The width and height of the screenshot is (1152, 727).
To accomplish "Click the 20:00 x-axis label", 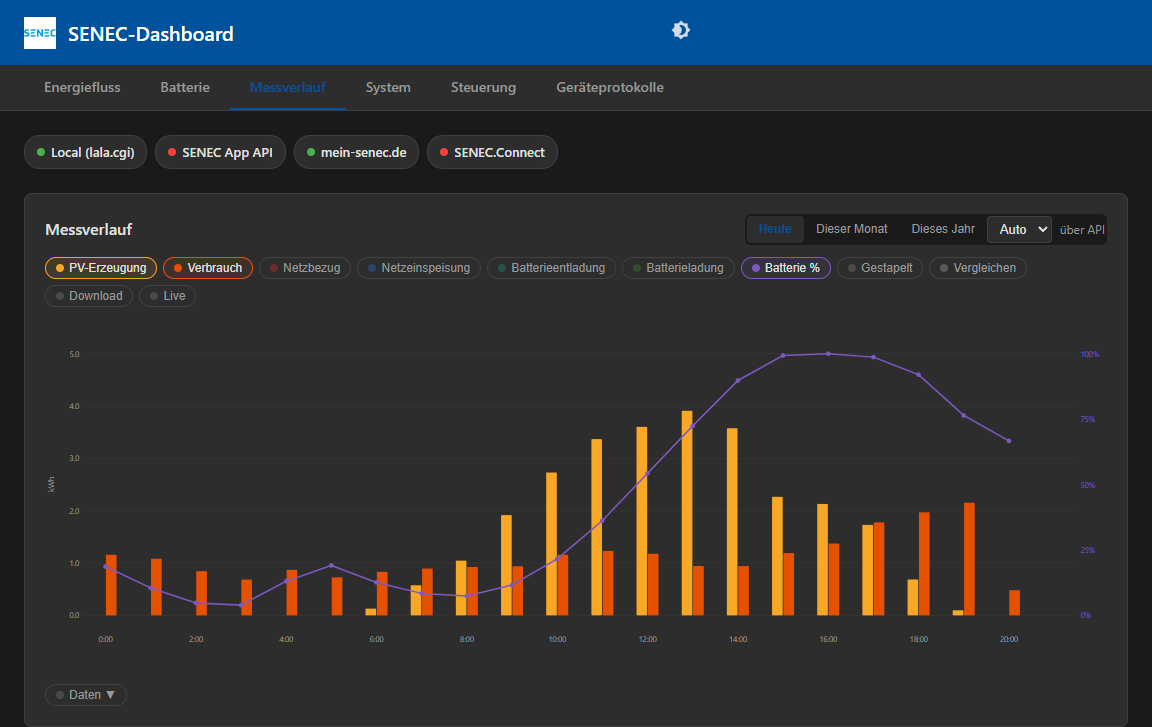I will coord(1009,640).
